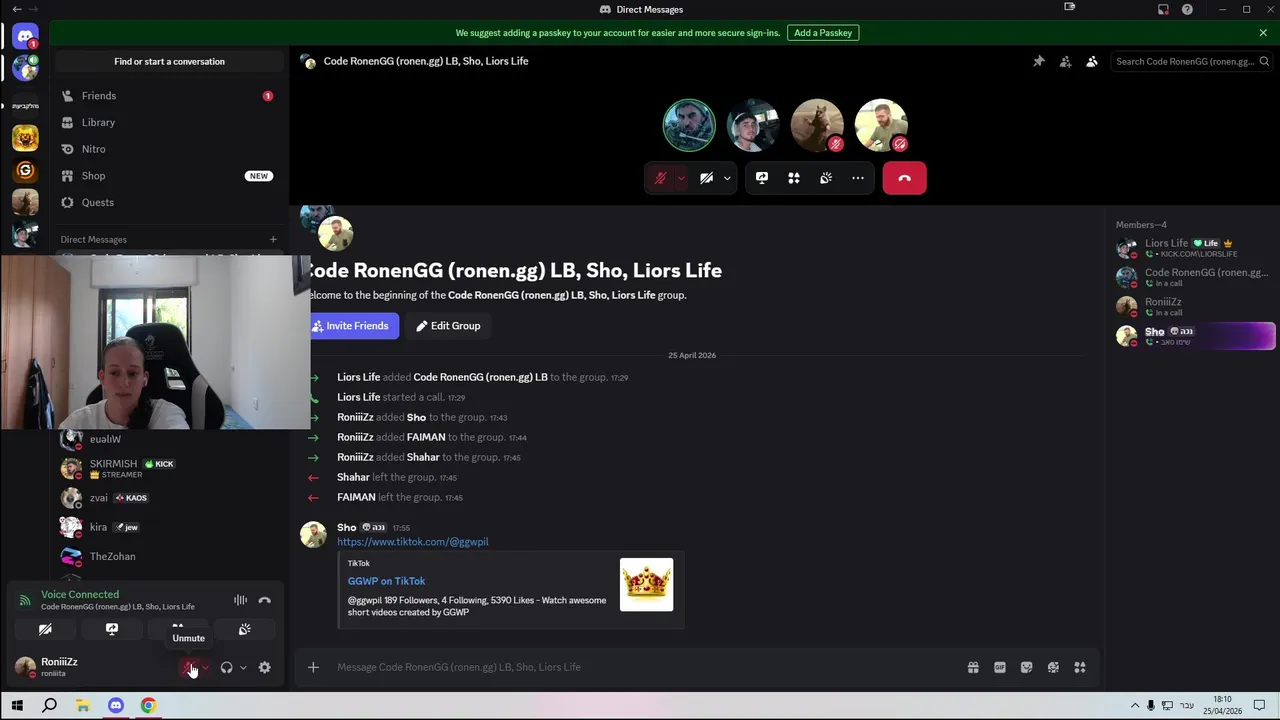Open the Library tab

point(168,122)
